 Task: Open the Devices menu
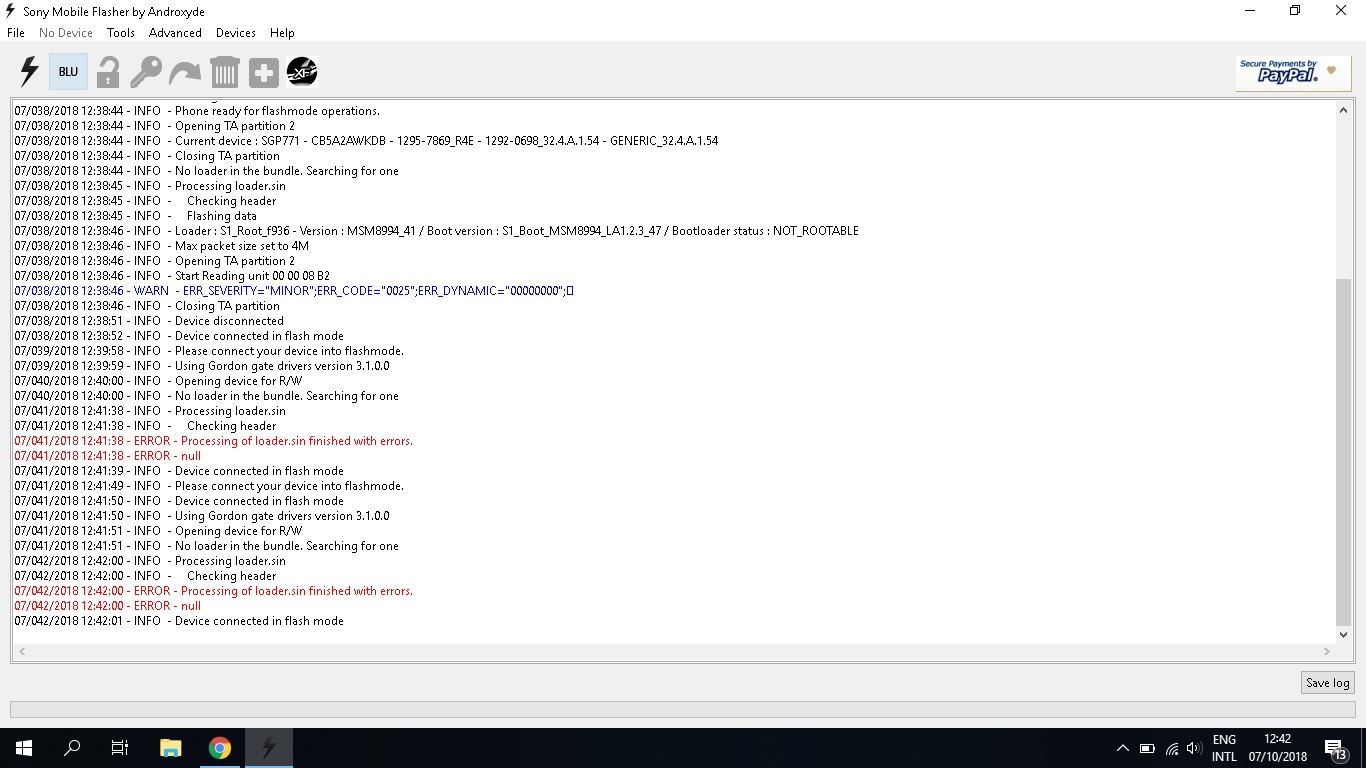(236, 33)
